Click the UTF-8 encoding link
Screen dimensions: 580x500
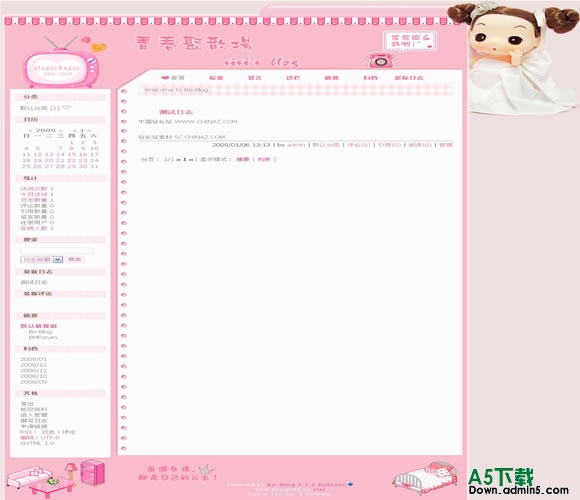50,438
